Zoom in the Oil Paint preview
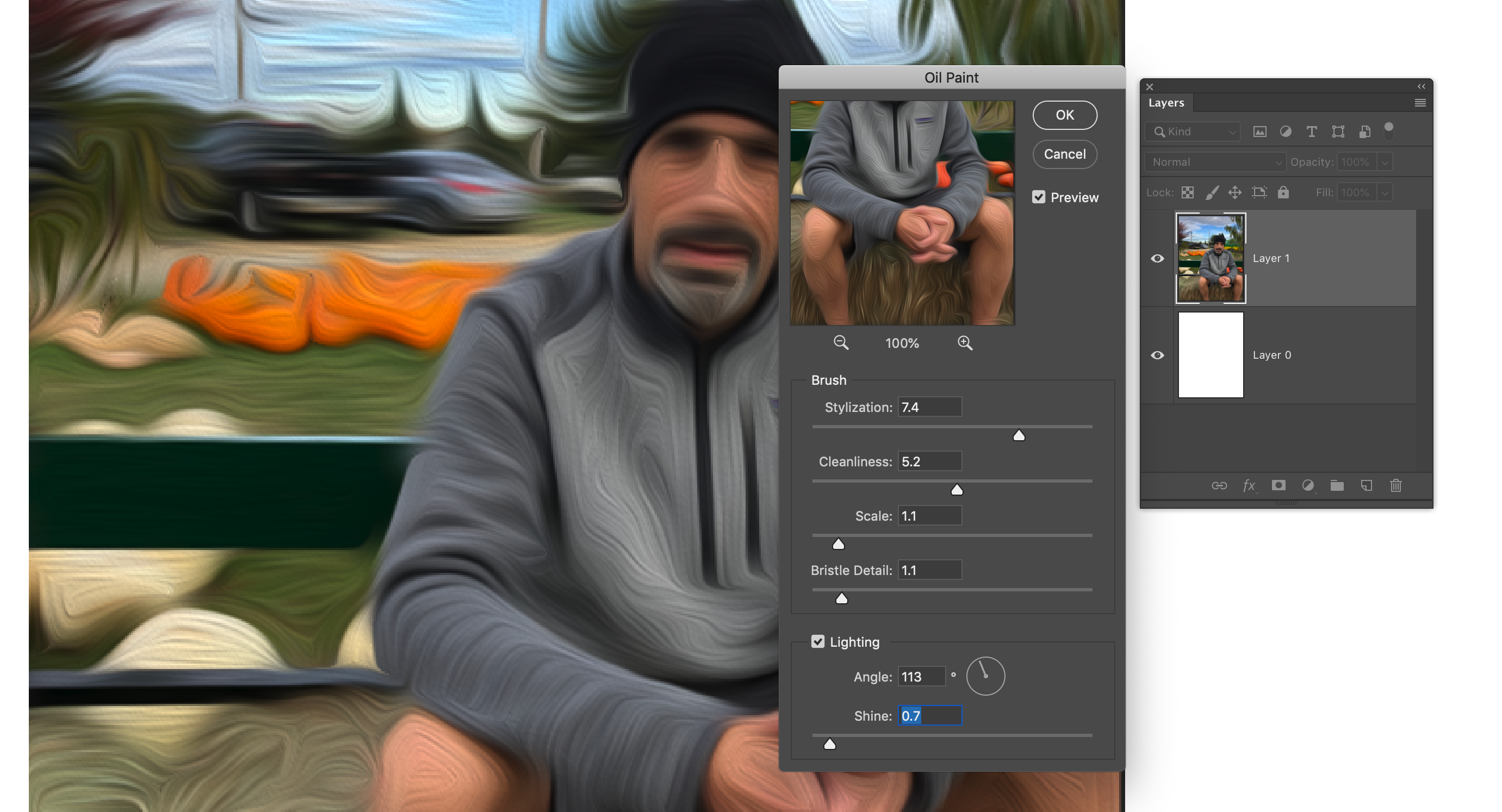Image resolution: width=1502 pixels, height=812 pixels. click(965, 343)
